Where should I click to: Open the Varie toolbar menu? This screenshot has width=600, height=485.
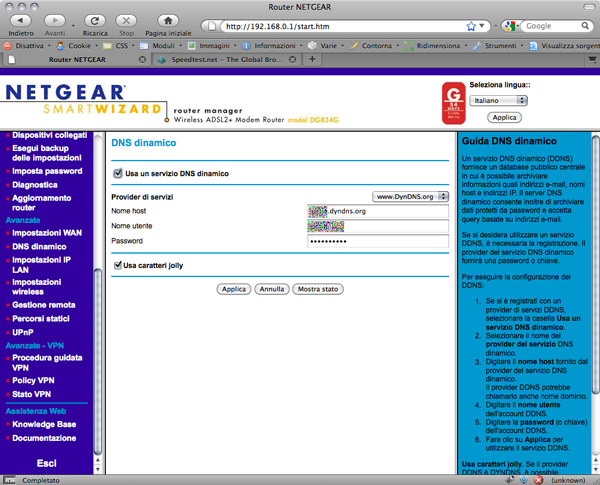[x=326, y=46]
